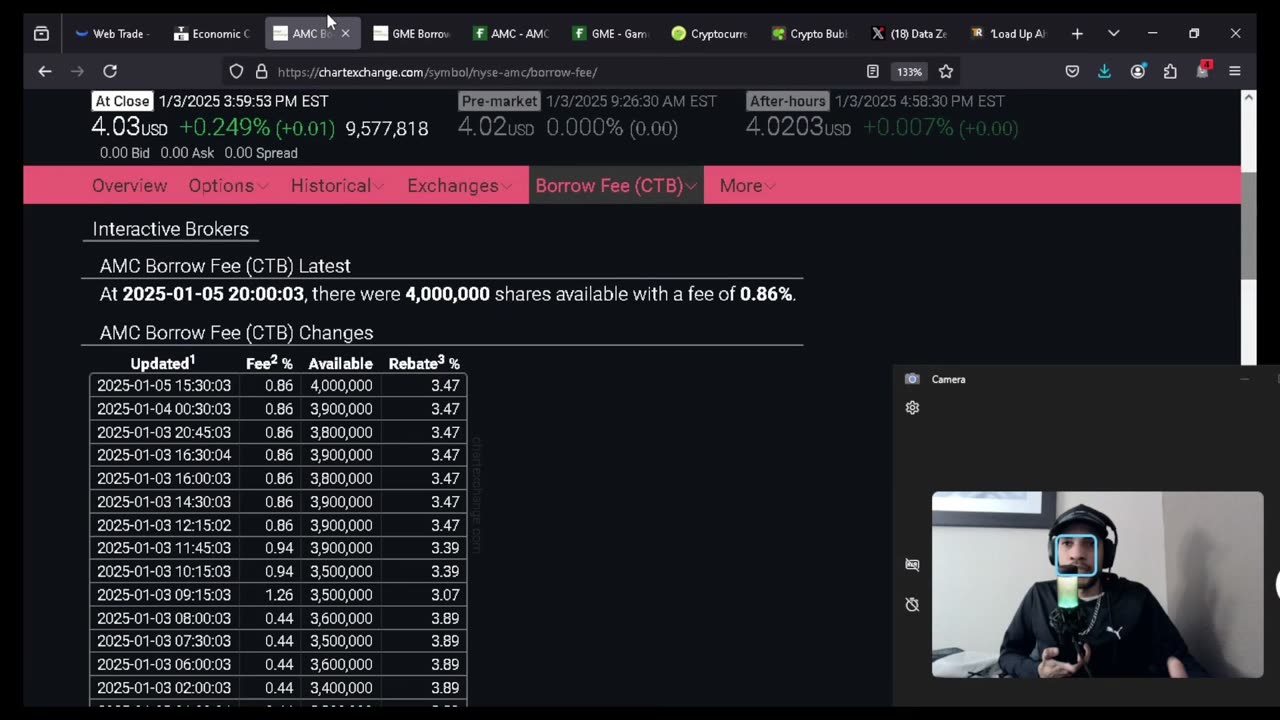The width and height of the screenshot is (1280, 720).
Task: Click the 3,400,000 available value
Action: 341,688
